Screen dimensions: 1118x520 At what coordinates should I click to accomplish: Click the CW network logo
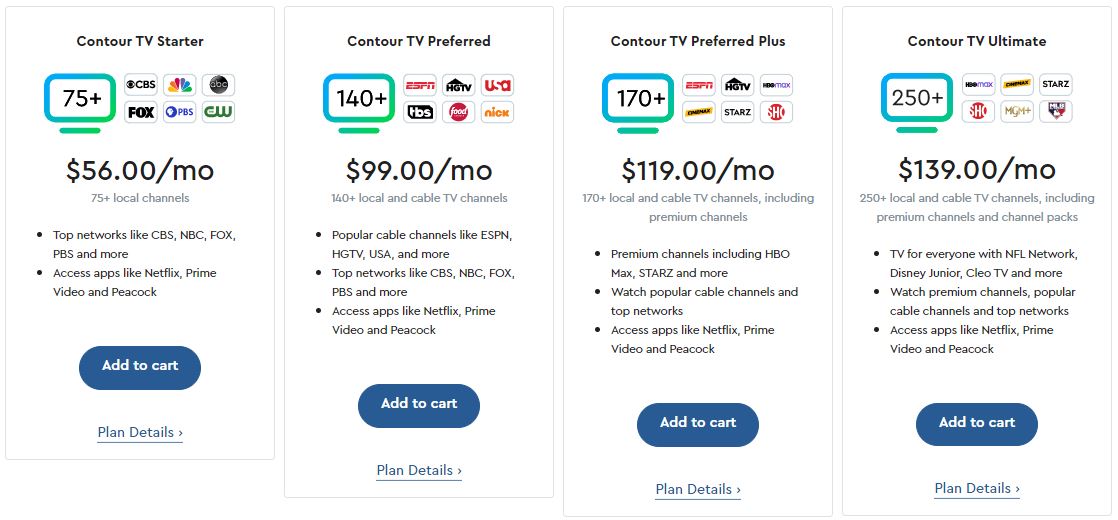tap(218, 112)
